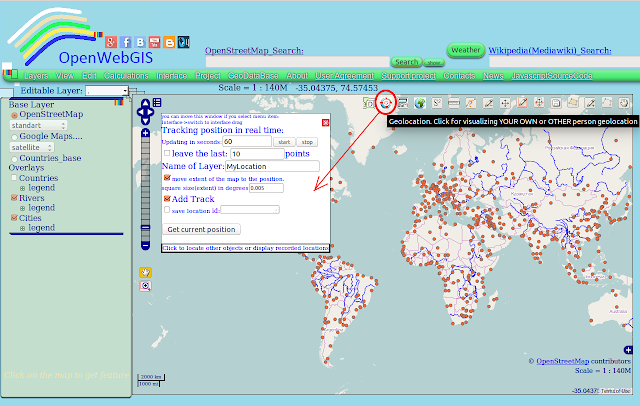Viewport: 640px width, 406px height.
Task: Select the OpenStreetMap base layer radio button
Action: 14,115
